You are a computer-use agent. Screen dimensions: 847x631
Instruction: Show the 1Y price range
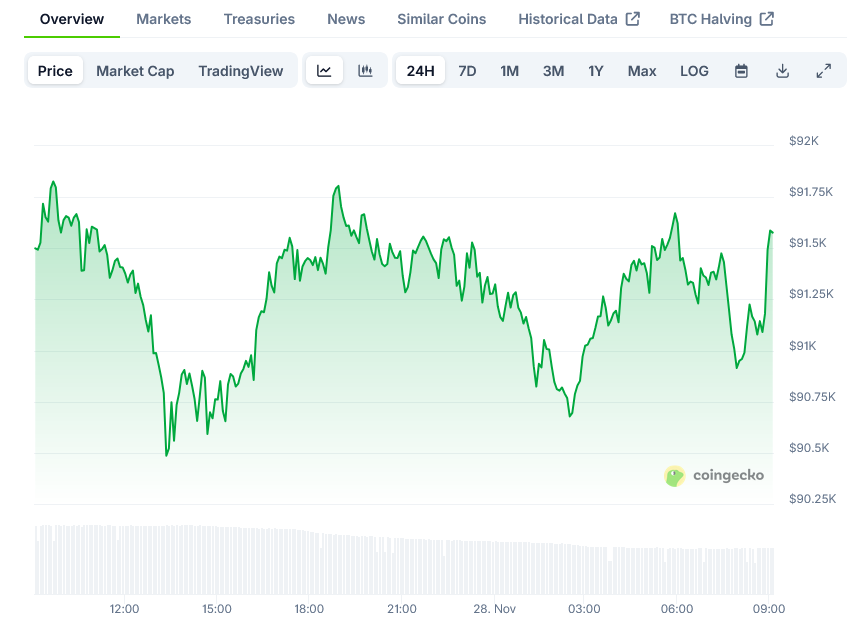pos(595,71)
